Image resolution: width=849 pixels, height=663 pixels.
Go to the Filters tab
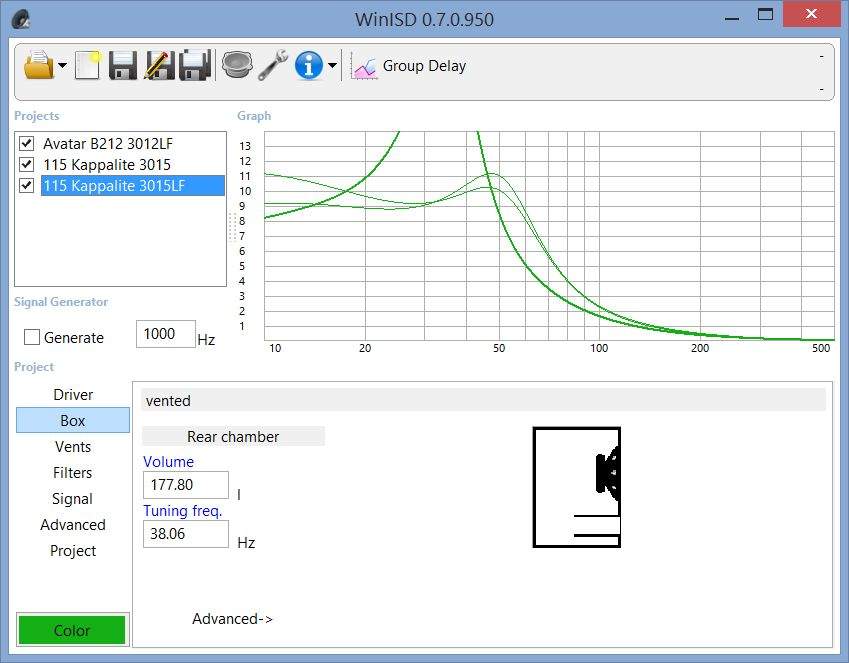(73, 472)
